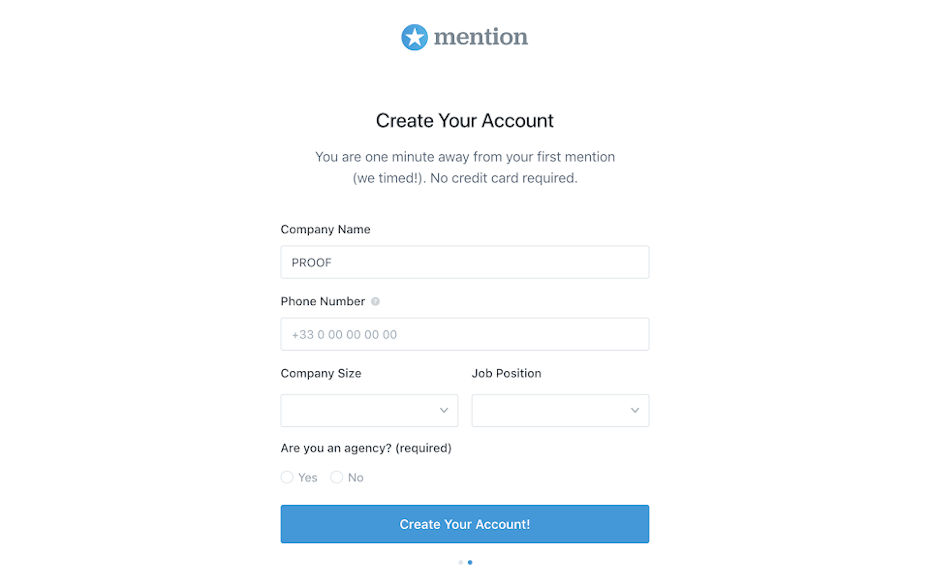Image resolution: width=930 pixels, height=588 pixels.
Task: Select the Yes radio button for agency
Action: (x=287, y=477)
